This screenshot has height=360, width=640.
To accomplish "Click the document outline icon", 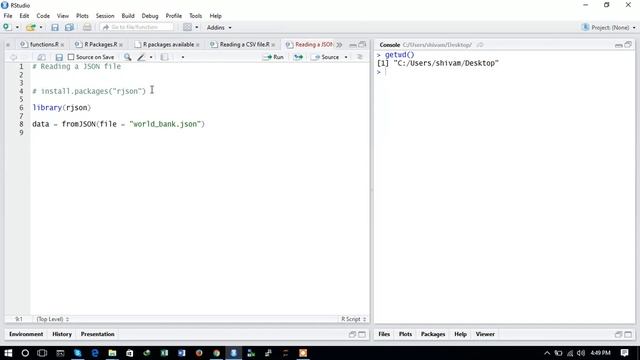I will (x=360, y=57).
